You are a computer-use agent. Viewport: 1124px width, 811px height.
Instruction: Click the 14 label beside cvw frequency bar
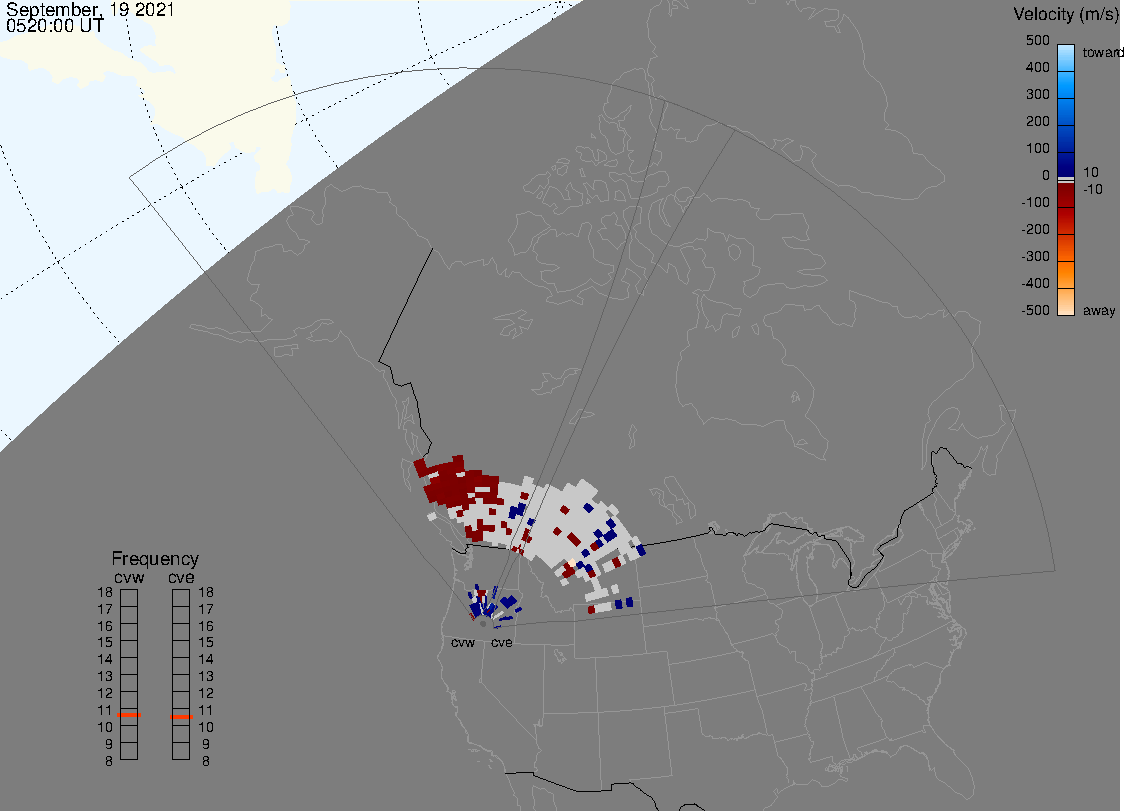click(x=105, y=660)
